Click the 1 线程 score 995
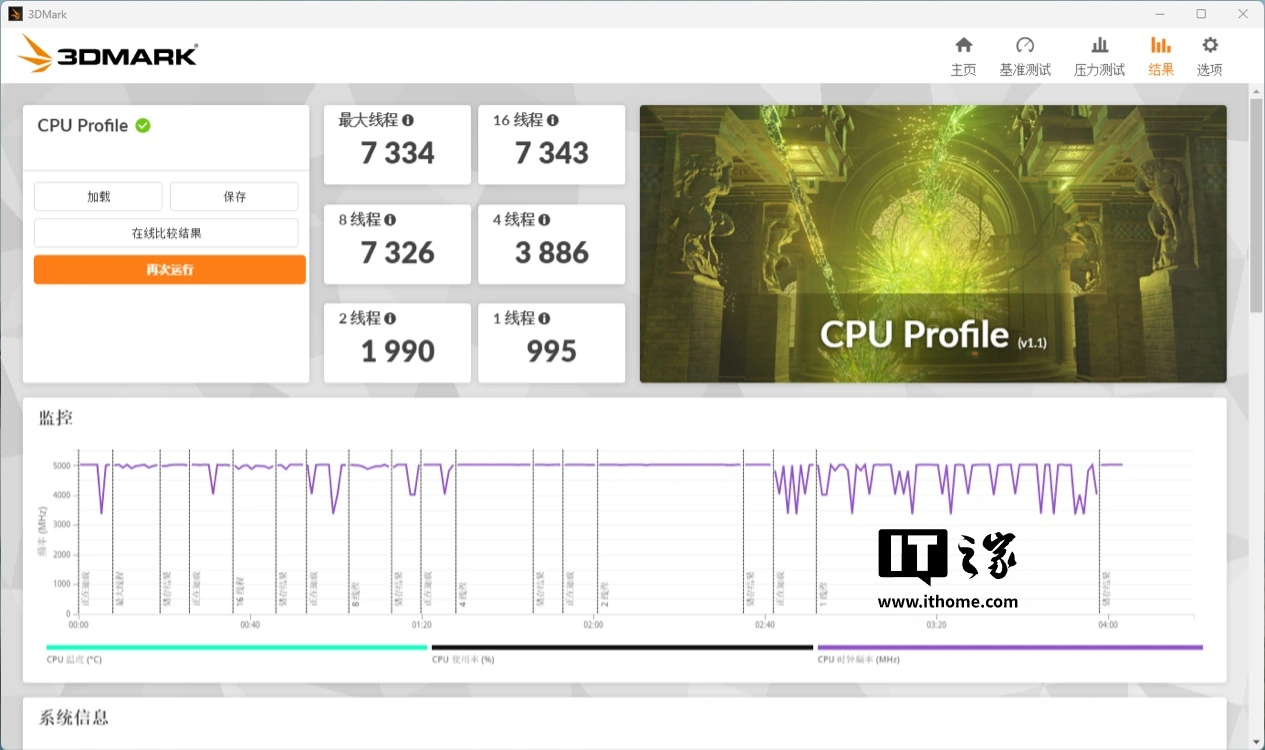Viewport: 1265px width, 750px height. (x=552, y=351)
